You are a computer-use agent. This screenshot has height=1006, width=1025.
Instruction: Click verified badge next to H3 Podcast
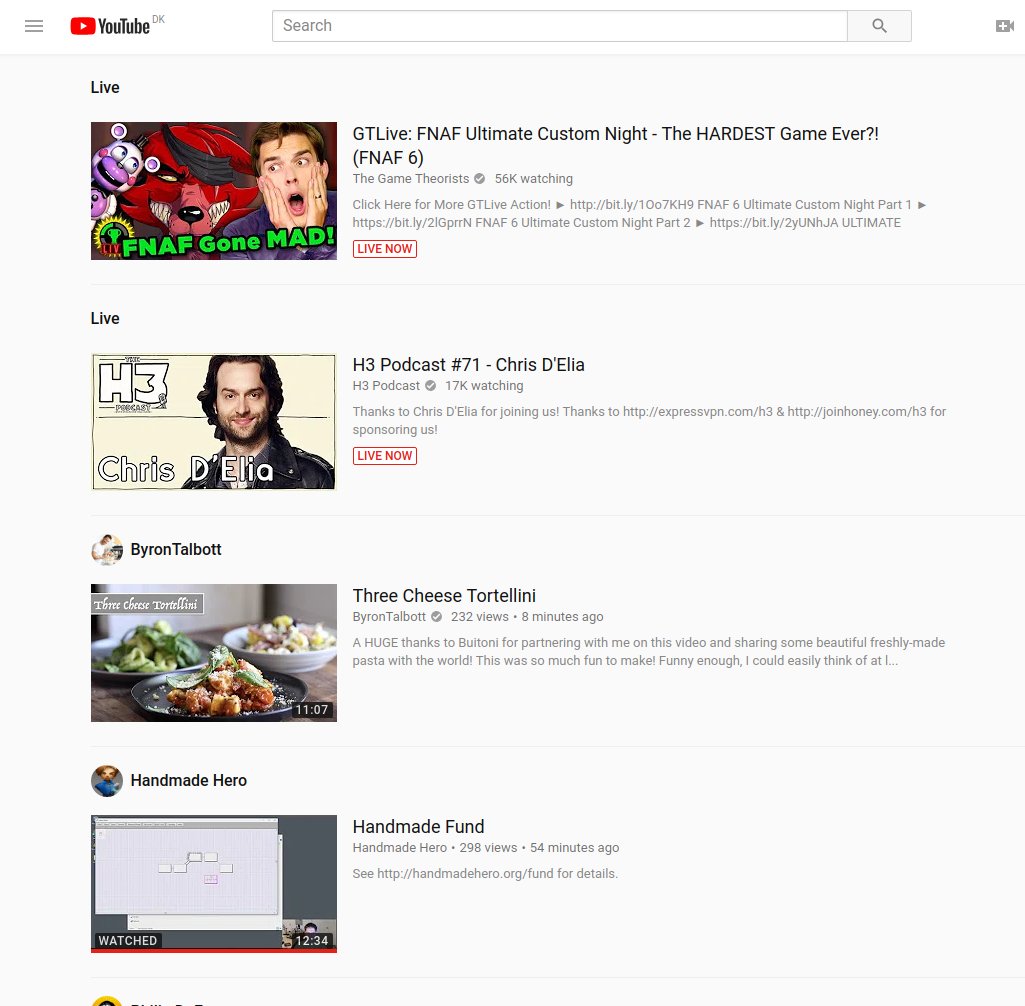[x=431, y=386]
